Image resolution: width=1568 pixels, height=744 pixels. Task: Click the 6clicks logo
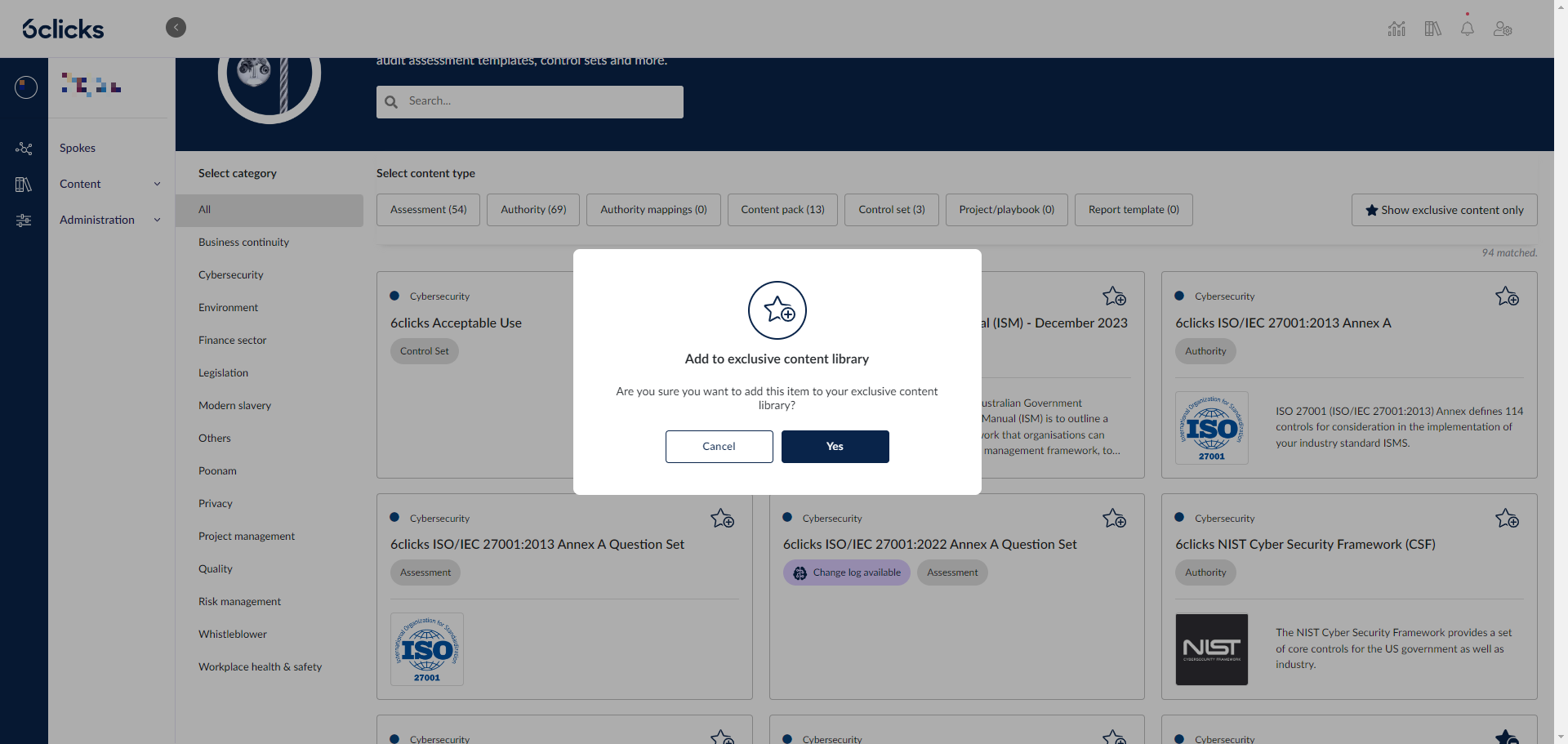click(x=63, y=29)
